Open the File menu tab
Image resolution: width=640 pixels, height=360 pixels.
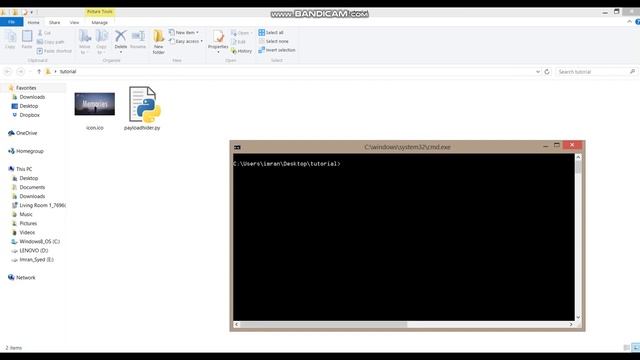tap(11, 22)
